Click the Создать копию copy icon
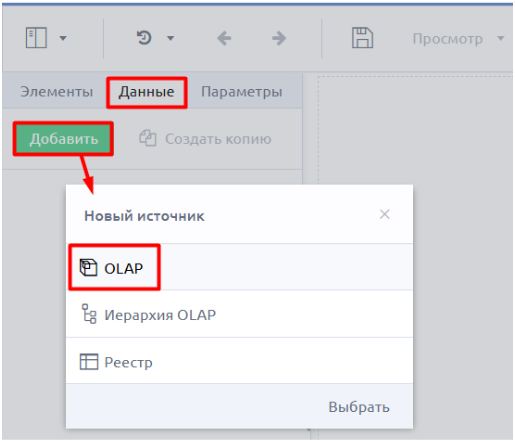Screen dimensions: 515x441 click(148, 138)
